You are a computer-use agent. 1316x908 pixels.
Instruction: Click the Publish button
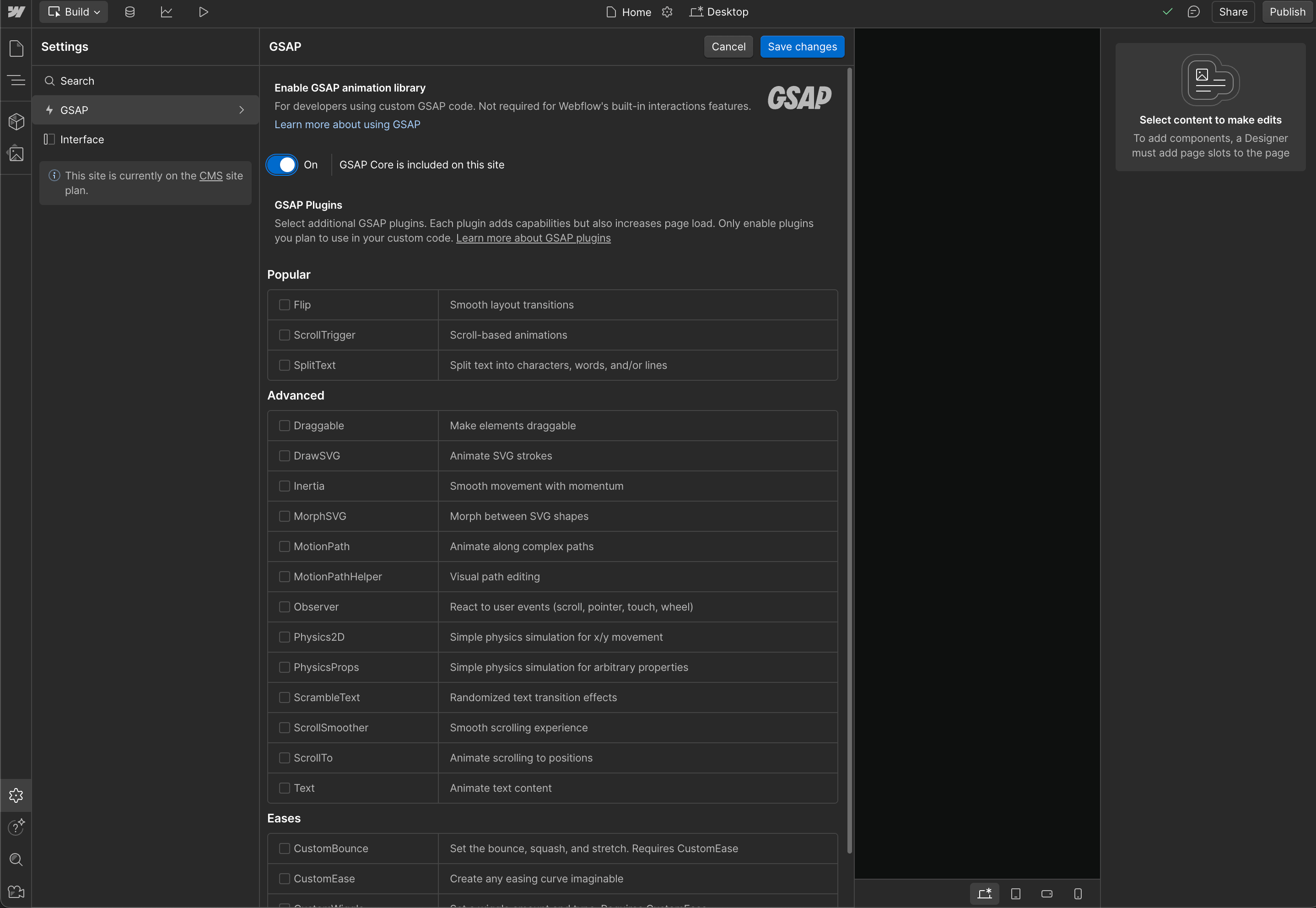tap(1288, 12)
